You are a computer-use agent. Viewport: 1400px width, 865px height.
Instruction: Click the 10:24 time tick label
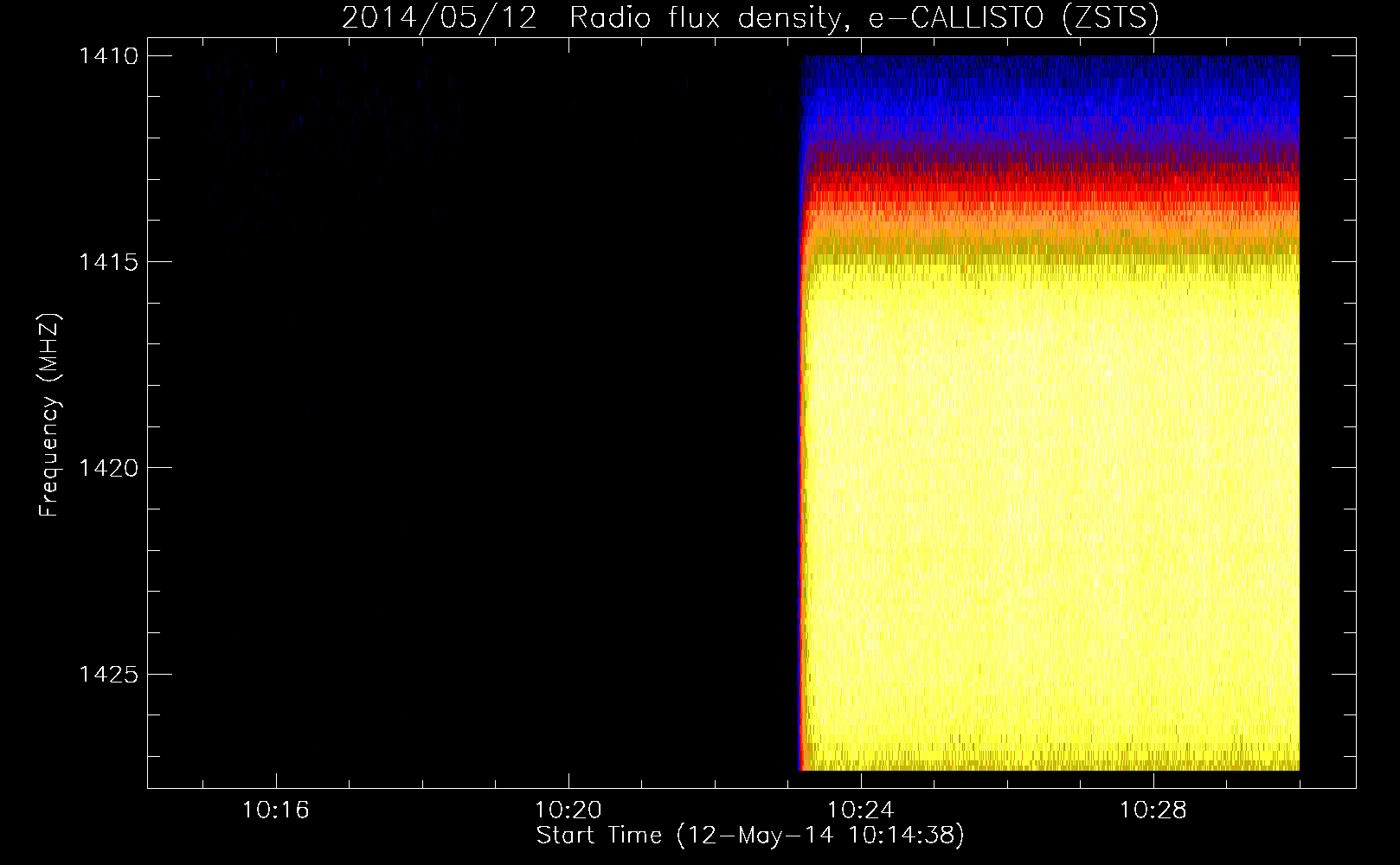click(861, 811)
